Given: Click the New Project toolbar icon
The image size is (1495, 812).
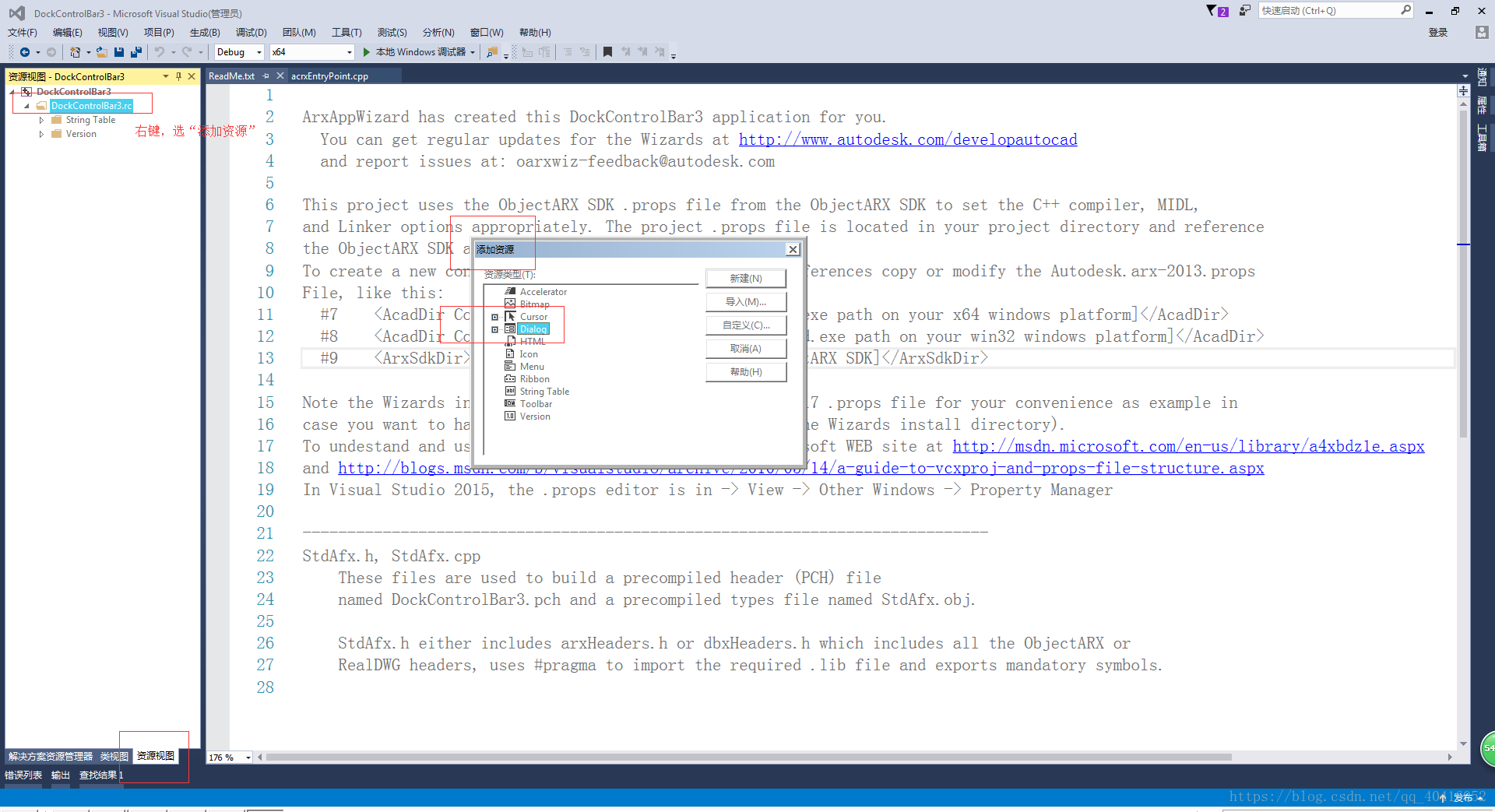Looking at the screenshot, I should click(x=76, y=52).
